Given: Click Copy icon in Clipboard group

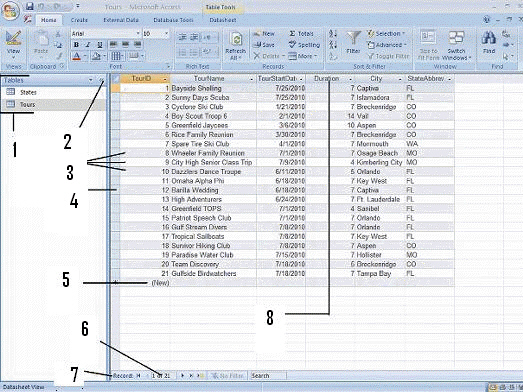Looking at the screenshot, I should 58,45.
